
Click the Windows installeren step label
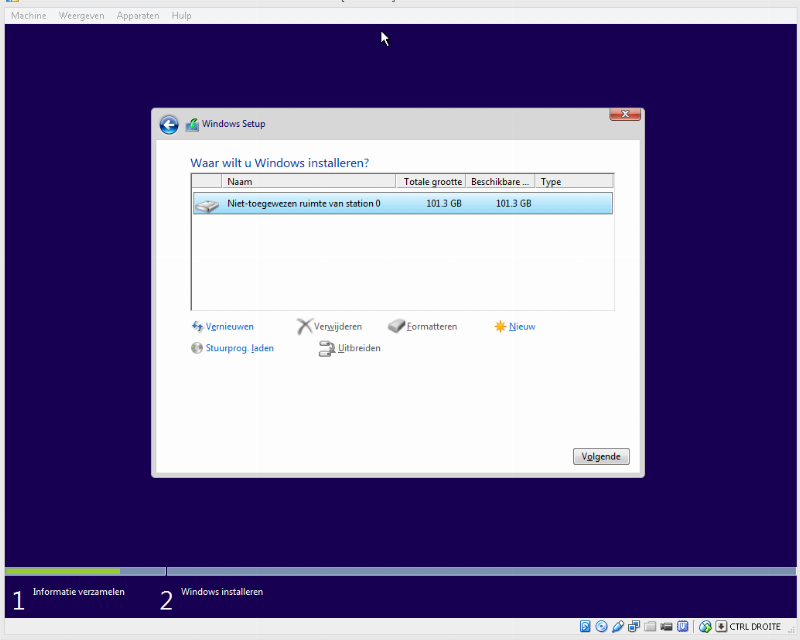point(222,592)
